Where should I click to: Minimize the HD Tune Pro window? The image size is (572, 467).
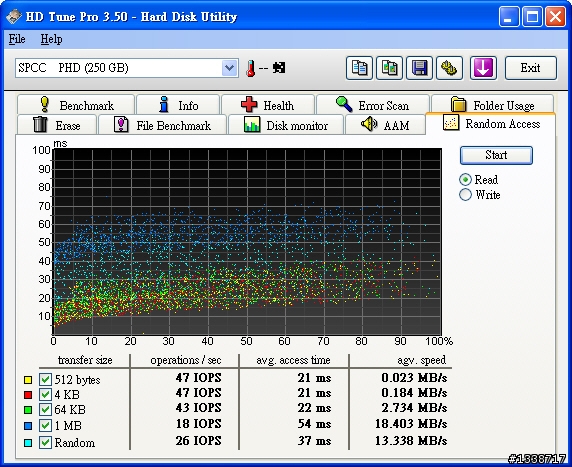pyautogui.click(x=509, y=17)
